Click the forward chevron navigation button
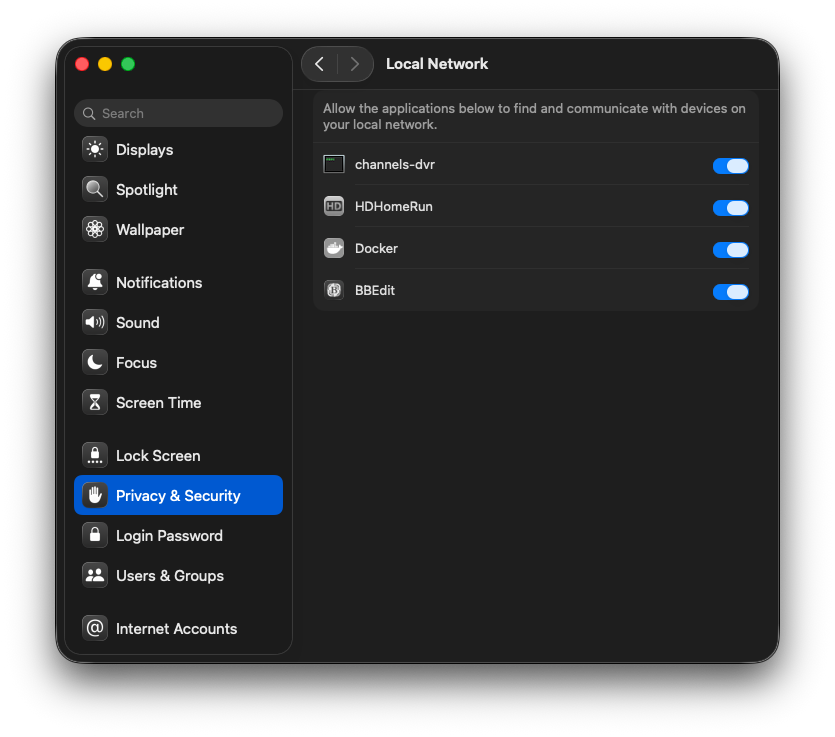Screen dimensions: 835x737 click(x=355, y=64)
